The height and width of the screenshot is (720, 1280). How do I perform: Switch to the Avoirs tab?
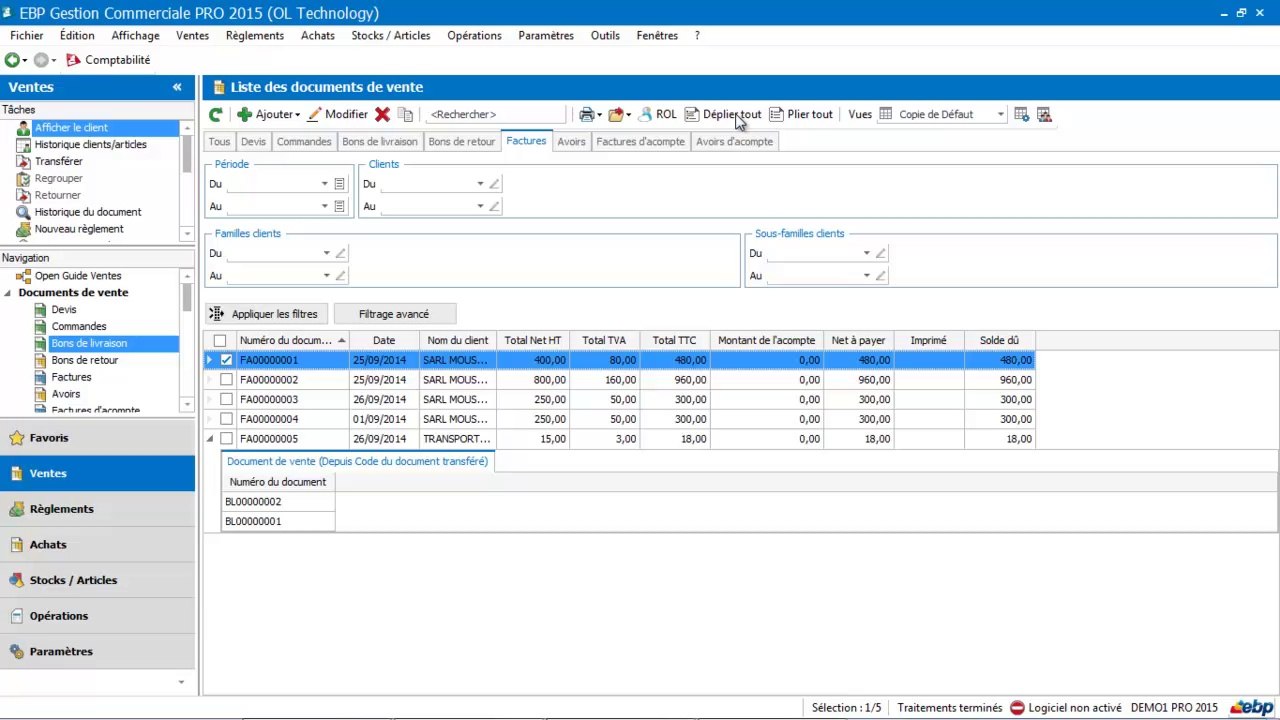[571, 142]
